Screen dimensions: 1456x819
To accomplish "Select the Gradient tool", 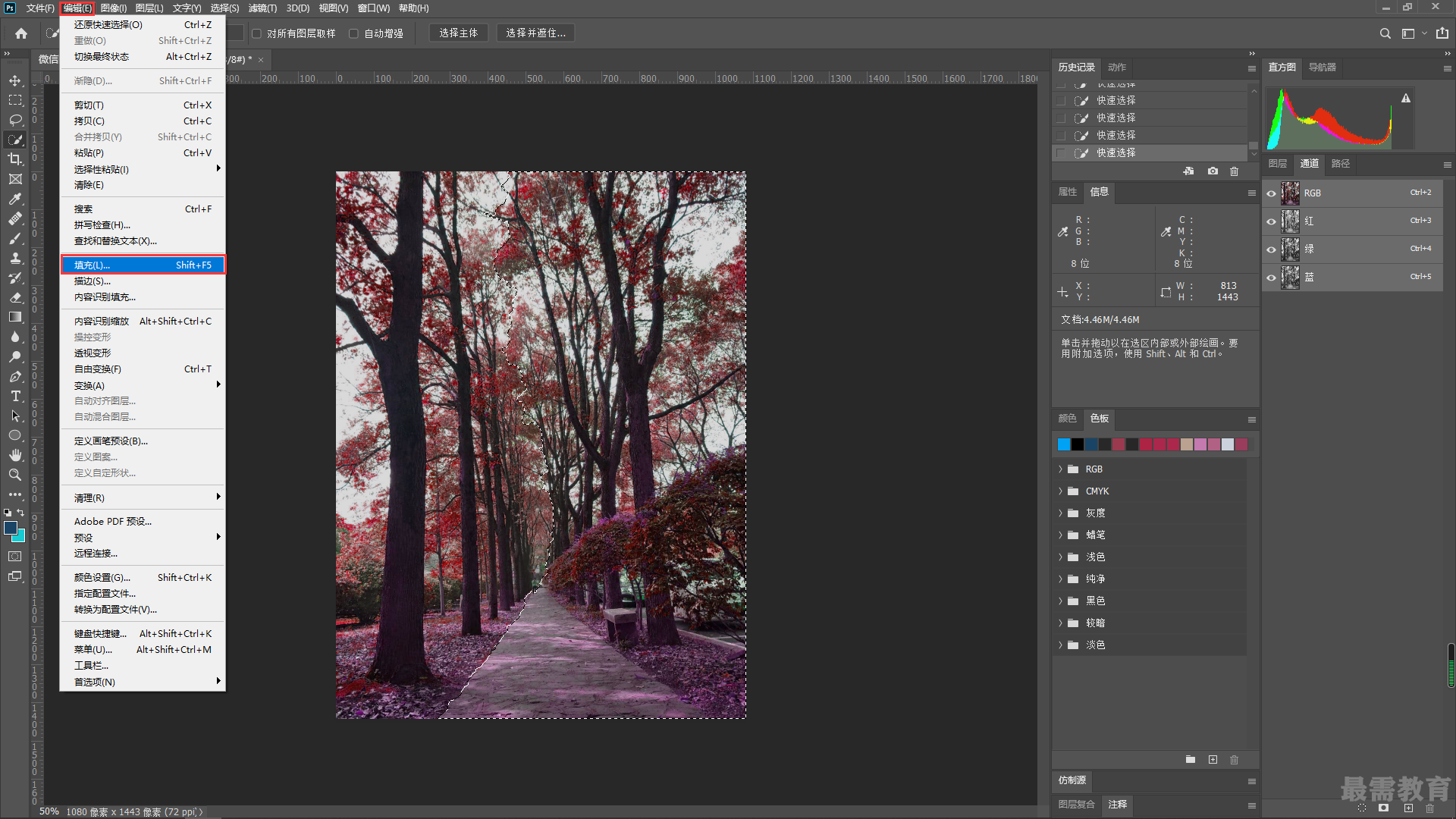I will point(15,317).
